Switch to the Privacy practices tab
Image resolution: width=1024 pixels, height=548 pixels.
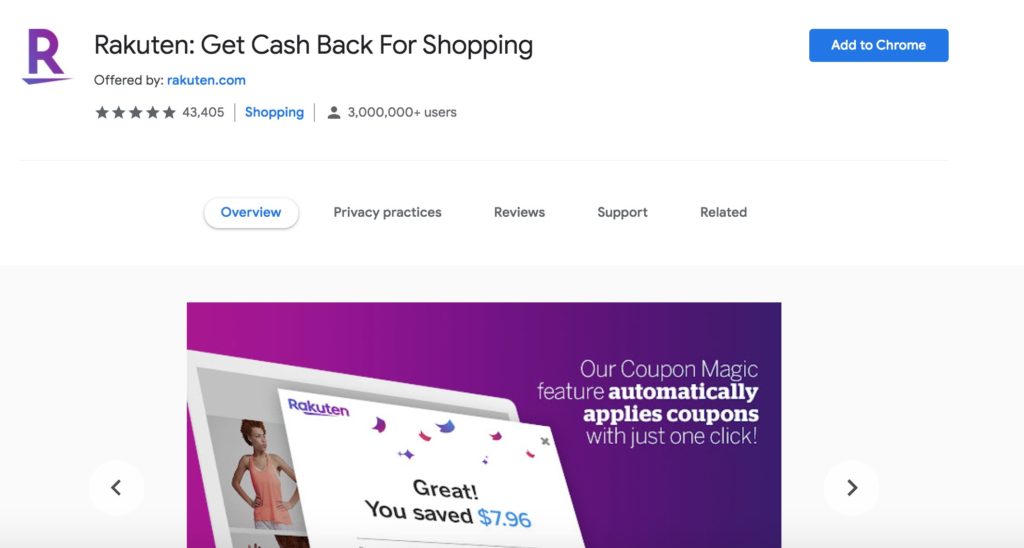click(x=387, y=212)
